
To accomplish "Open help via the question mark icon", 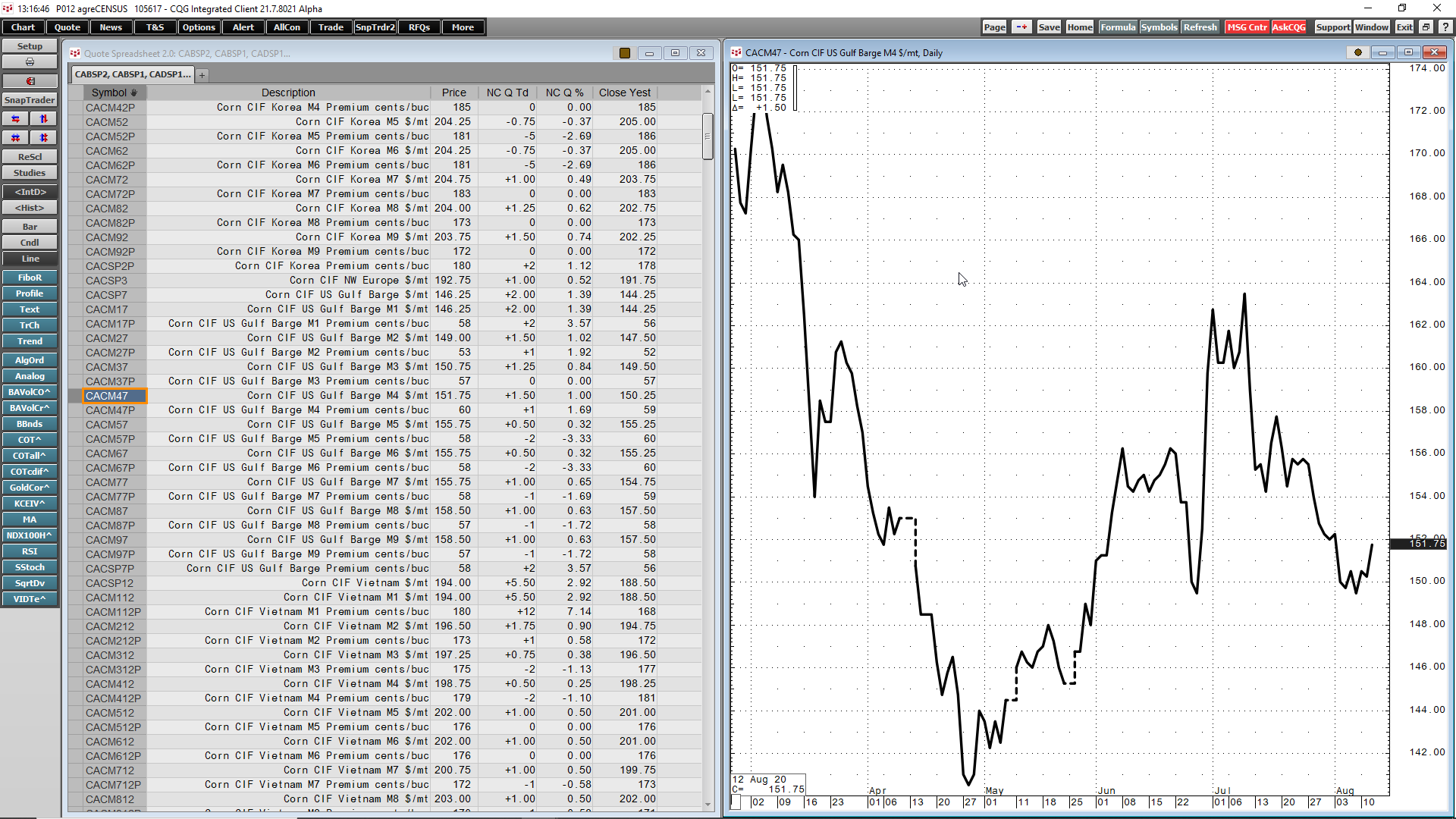I will 1445,27.
